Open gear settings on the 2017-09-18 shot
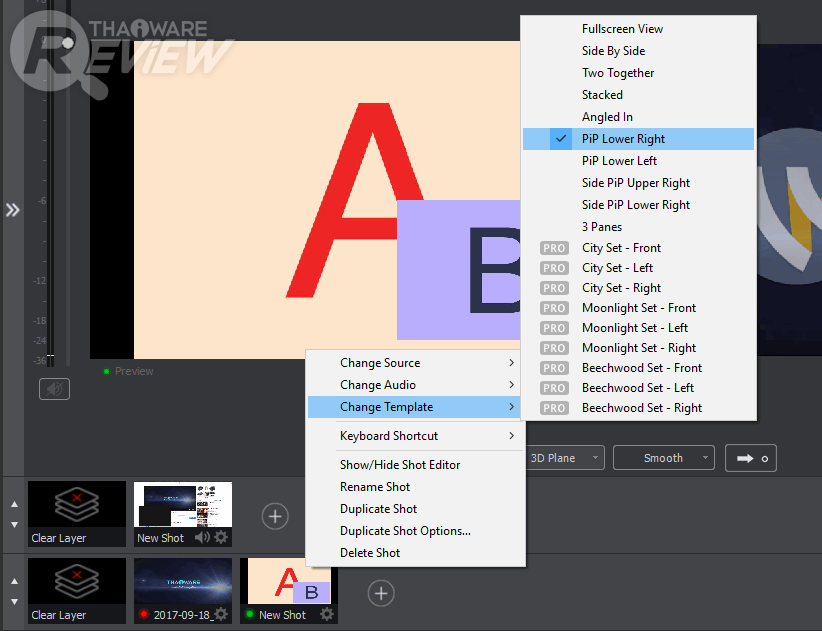Image resolution: width=822 pixels, height=631 pixels. click(221, 615)
